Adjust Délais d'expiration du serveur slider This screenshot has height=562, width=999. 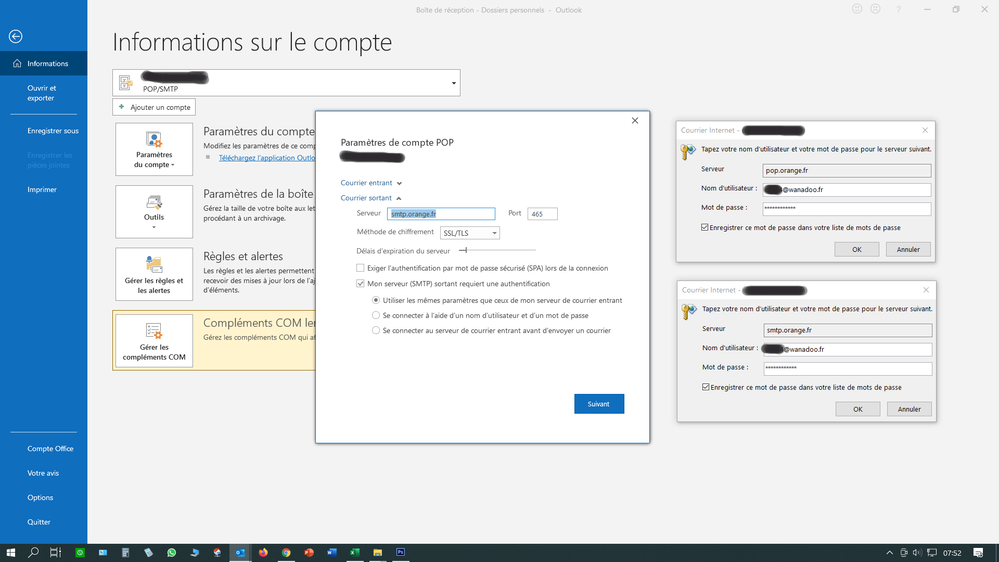pos(463,250)
